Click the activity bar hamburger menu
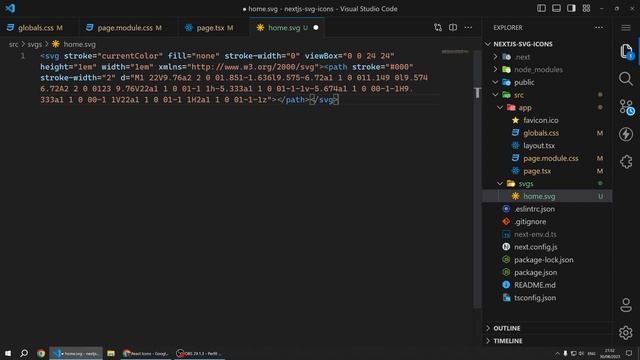640x360 pixels. (626, 28)
